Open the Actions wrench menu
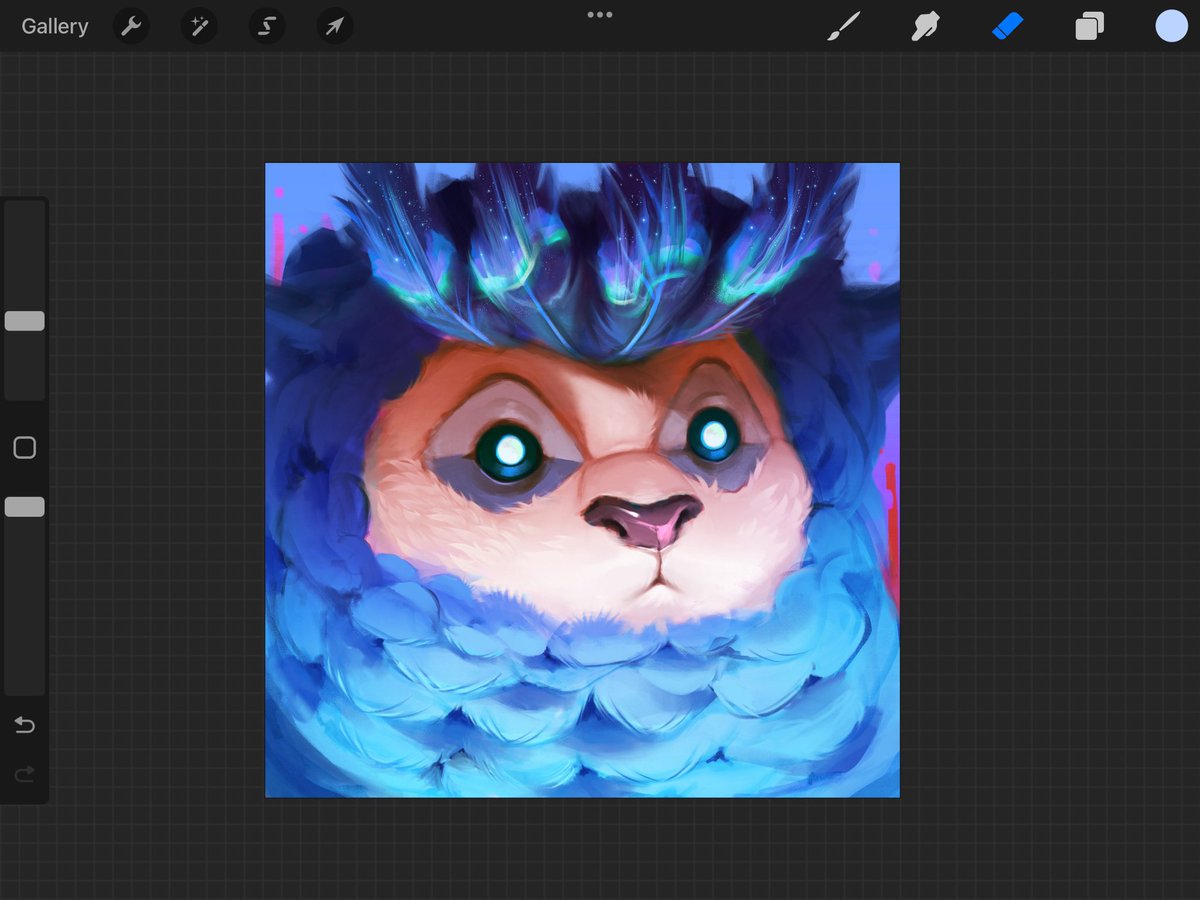1200x900 pixels. point(131,27)
